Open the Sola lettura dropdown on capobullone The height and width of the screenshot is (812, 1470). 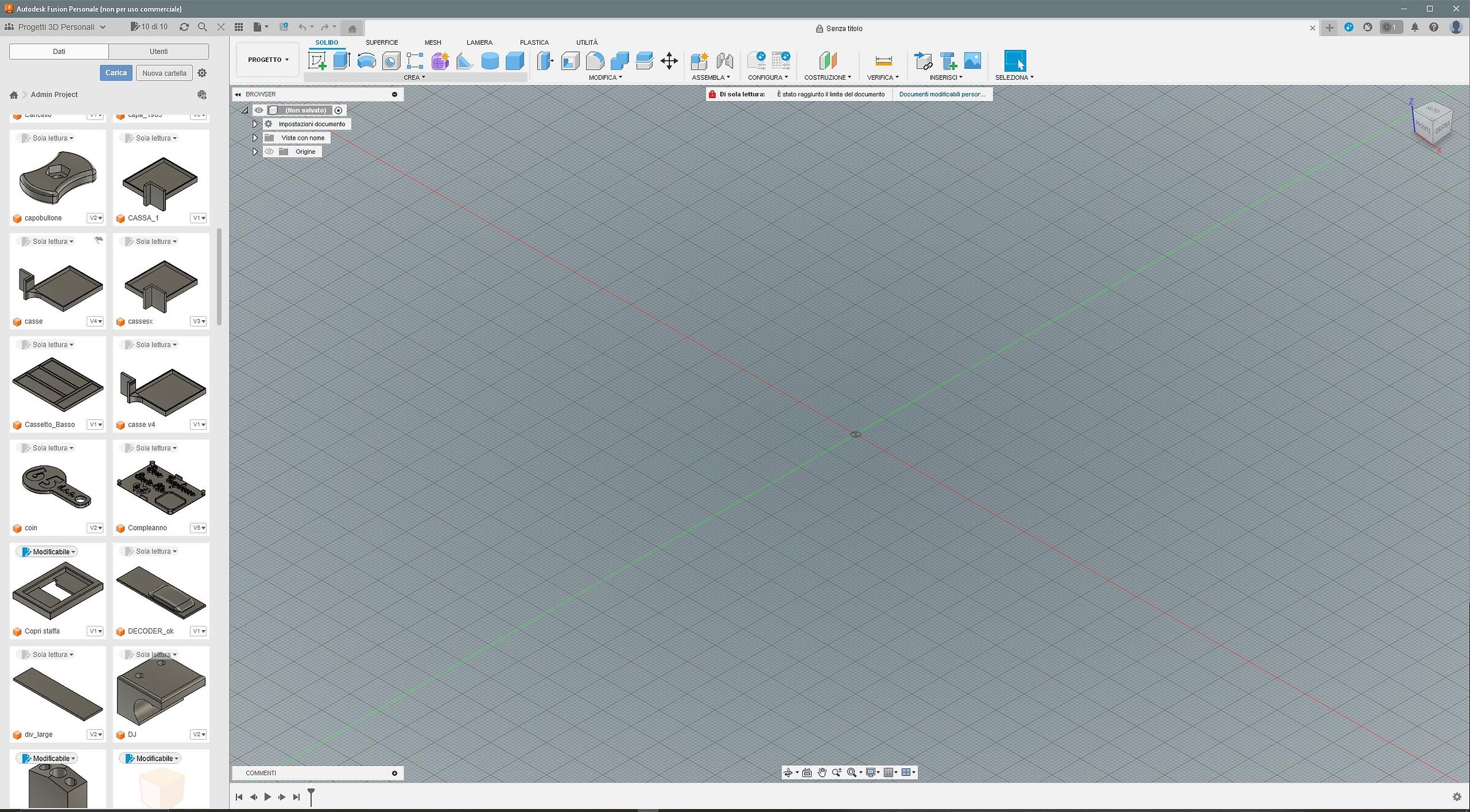click(x=48, y=138)
